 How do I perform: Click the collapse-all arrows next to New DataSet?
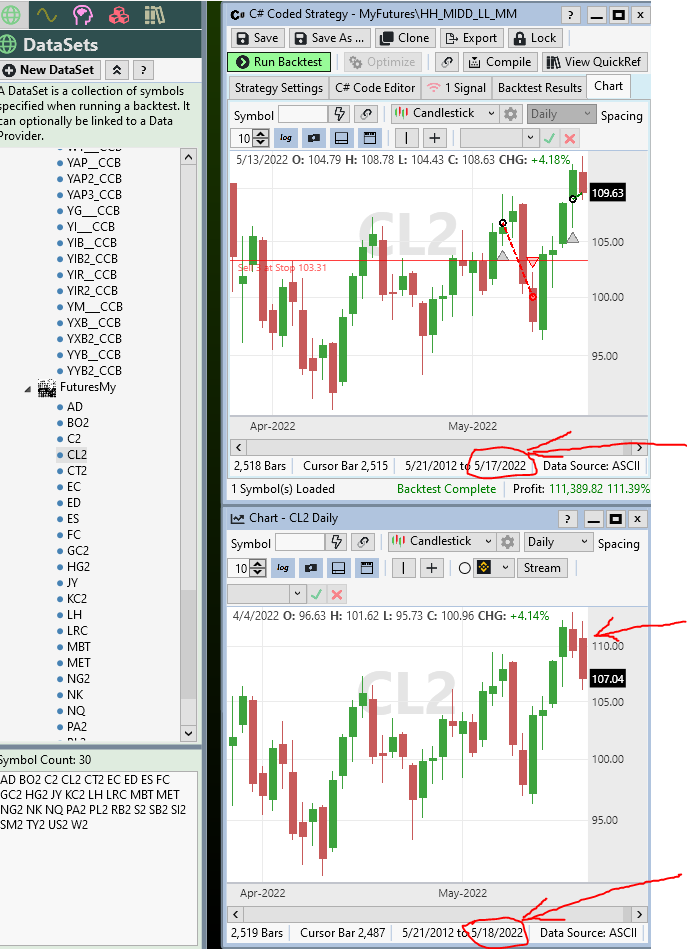pos(117,70)
